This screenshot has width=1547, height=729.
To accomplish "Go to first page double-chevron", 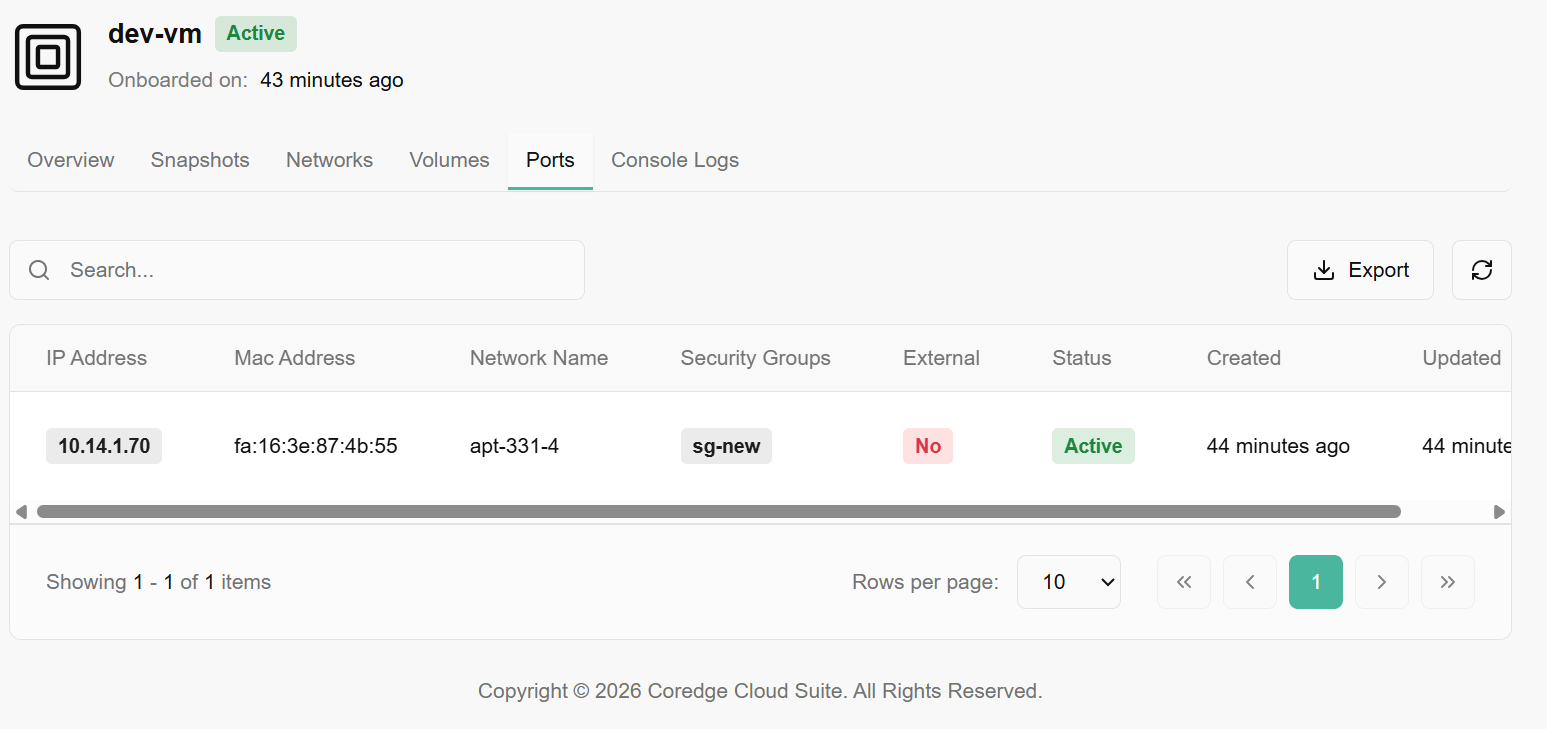I will click(x=1183, y=582).
